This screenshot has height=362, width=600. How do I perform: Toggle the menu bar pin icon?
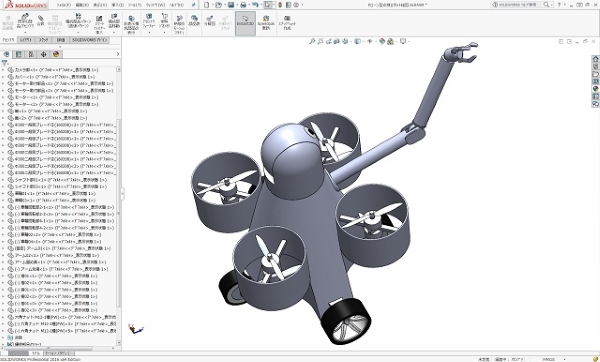point(194,5)
